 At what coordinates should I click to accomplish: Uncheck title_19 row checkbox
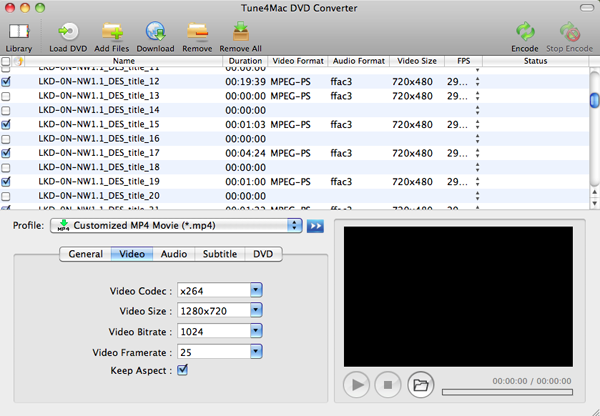click(x=6, y=182)
